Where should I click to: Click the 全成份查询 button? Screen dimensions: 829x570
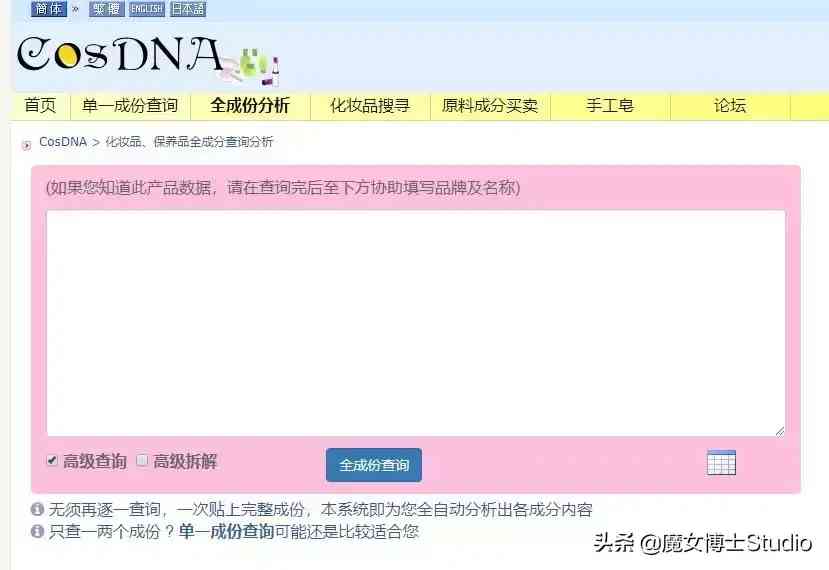pos(374,465)
